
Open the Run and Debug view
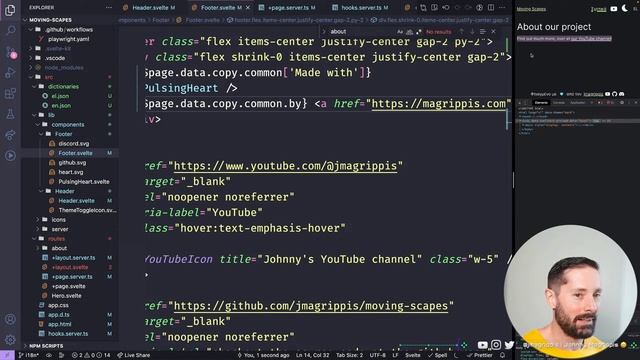[10, 73]
